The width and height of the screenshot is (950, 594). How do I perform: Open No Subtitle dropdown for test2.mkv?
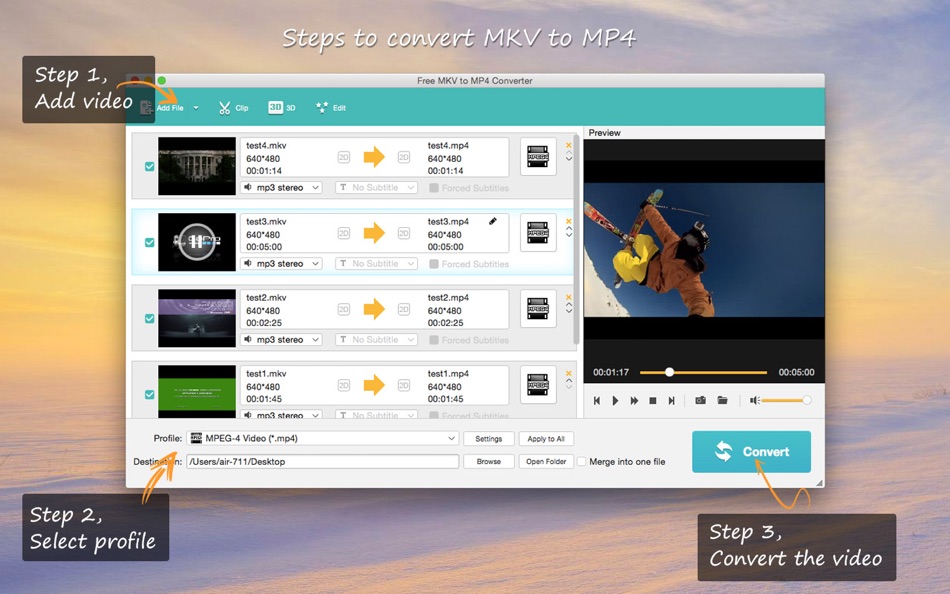click(x=376, y=340)
